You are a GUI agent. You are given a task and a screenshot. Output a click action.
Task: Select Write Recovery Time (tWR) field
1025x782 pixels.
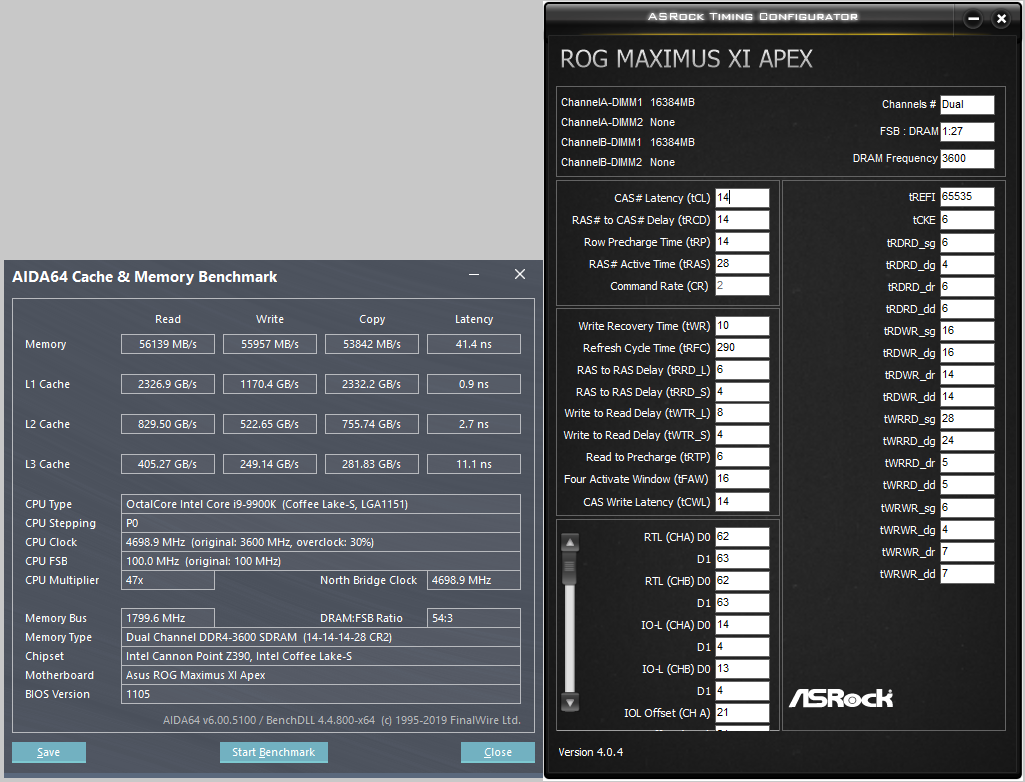742,326
